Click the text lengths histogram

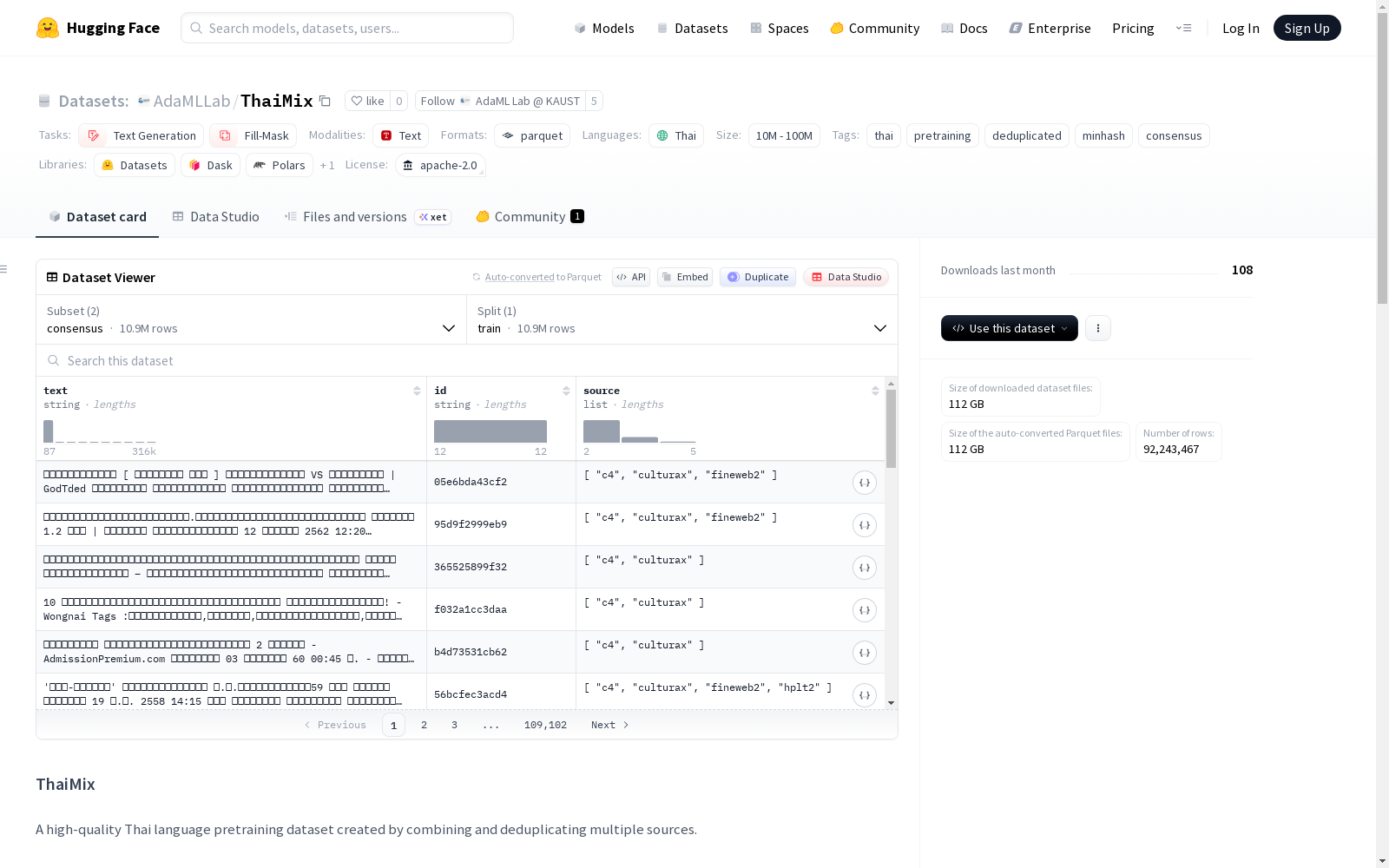(x=100, y=431)
